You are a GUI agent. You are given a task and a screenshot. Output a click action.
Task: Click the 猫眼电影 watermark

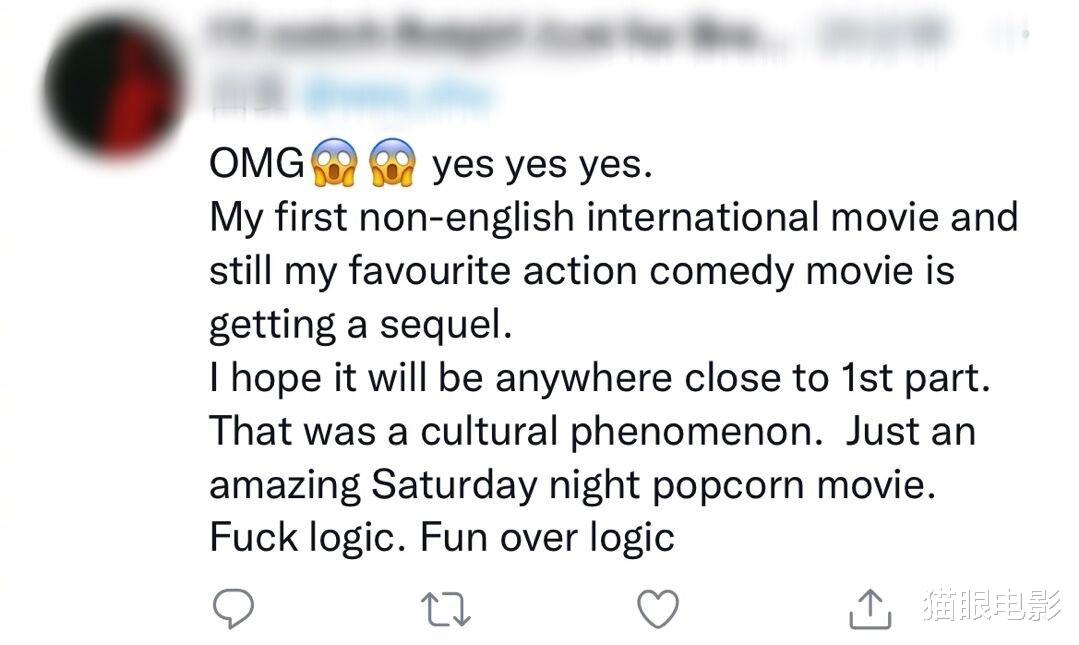992,605
